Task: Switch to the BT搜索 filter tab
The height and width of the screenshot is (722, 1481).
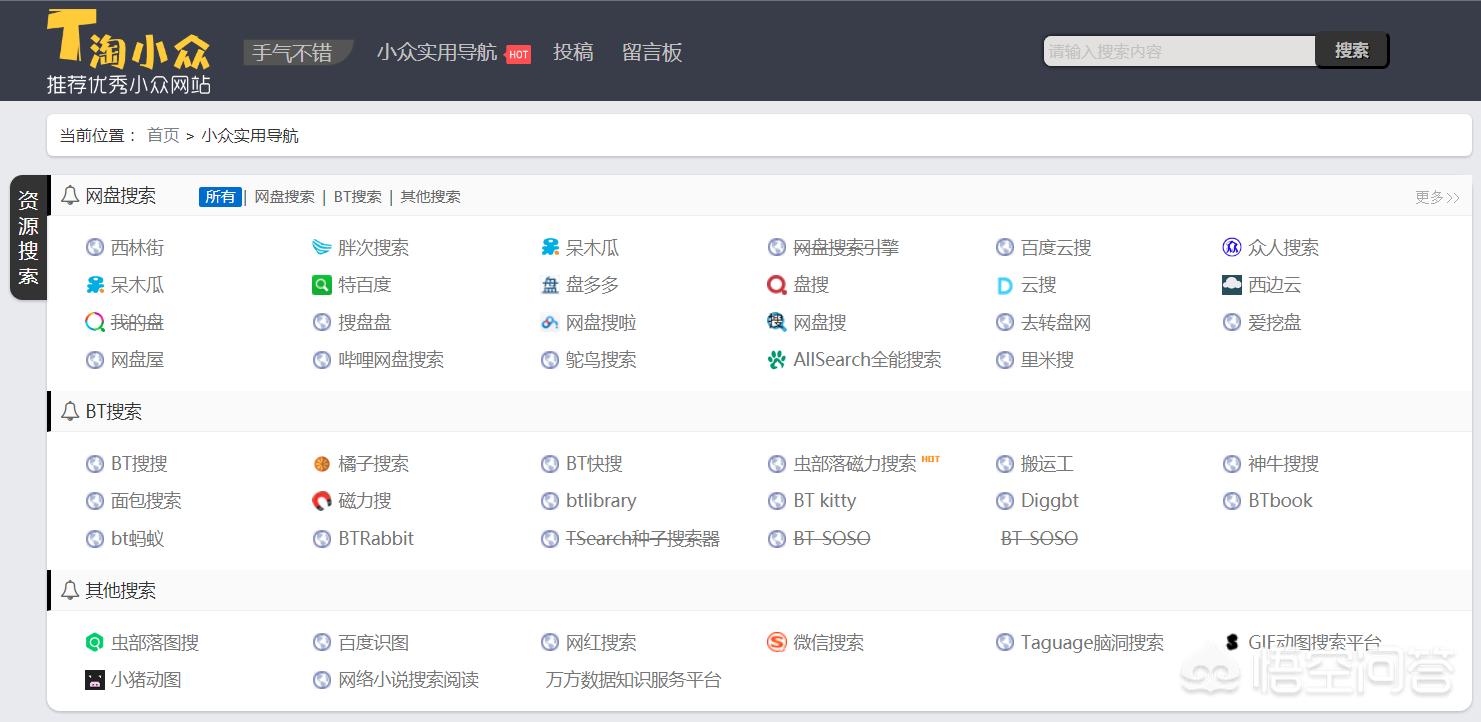Action: click(x=358, y=197)
